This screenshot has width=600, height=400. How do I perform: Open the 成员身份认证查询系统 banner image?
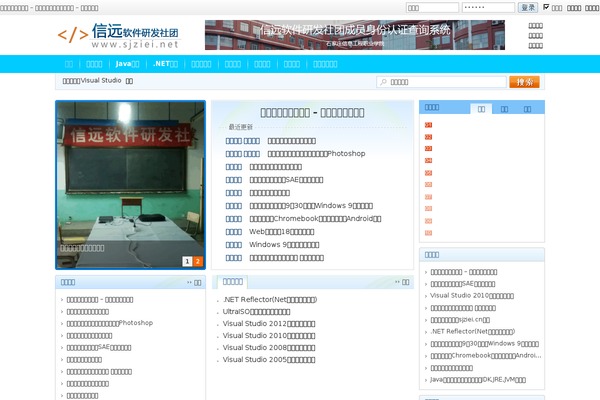[355, 35]
